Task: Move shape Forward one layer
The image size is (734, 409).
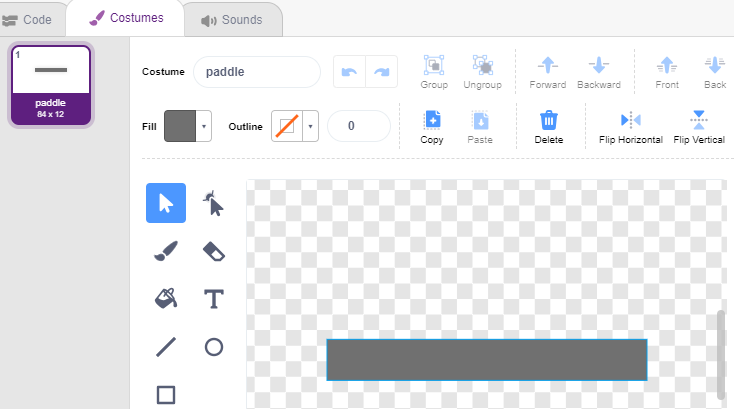Action: [548, 72]
